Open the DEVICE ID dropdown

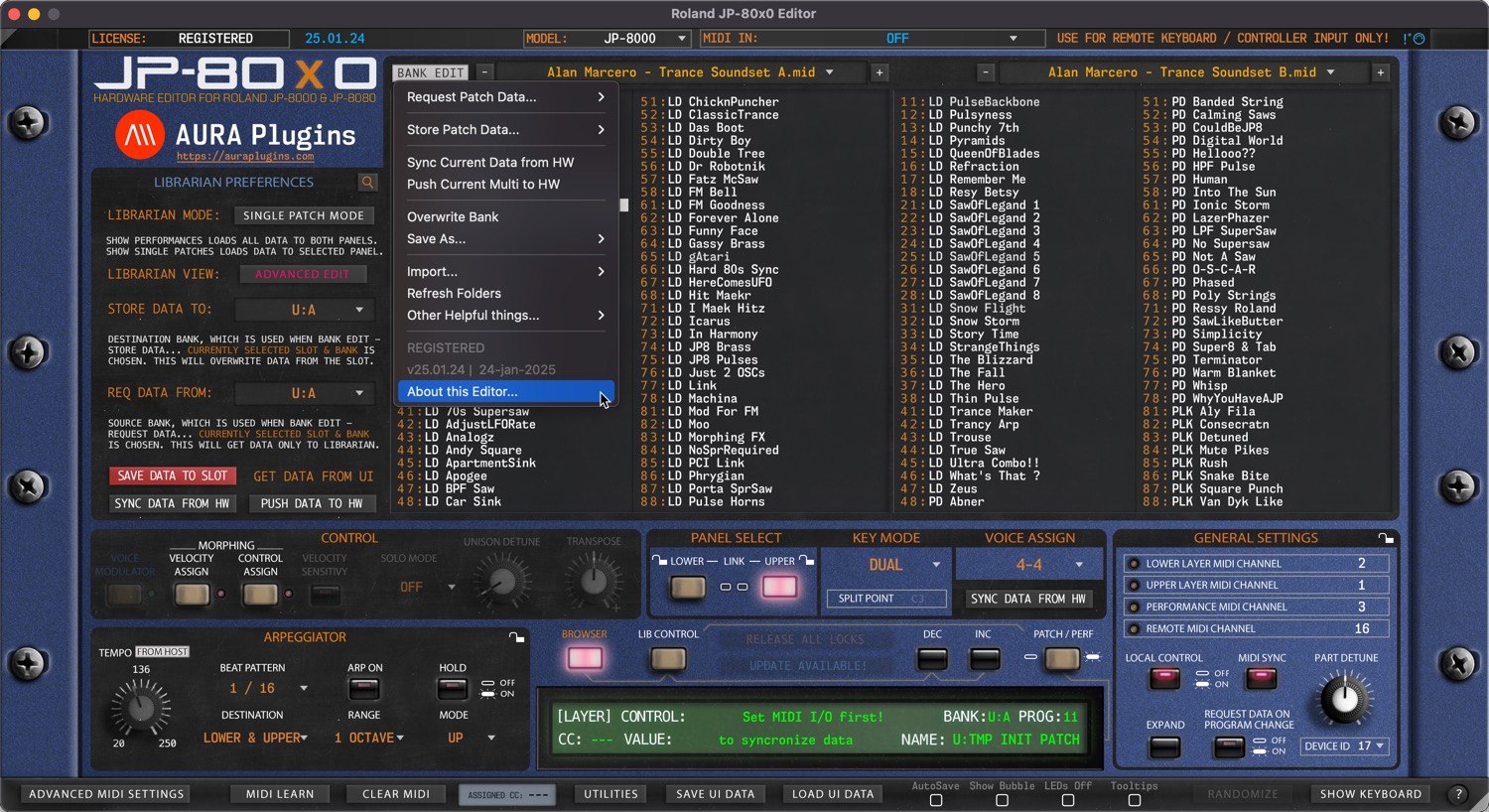[1345, 745]
